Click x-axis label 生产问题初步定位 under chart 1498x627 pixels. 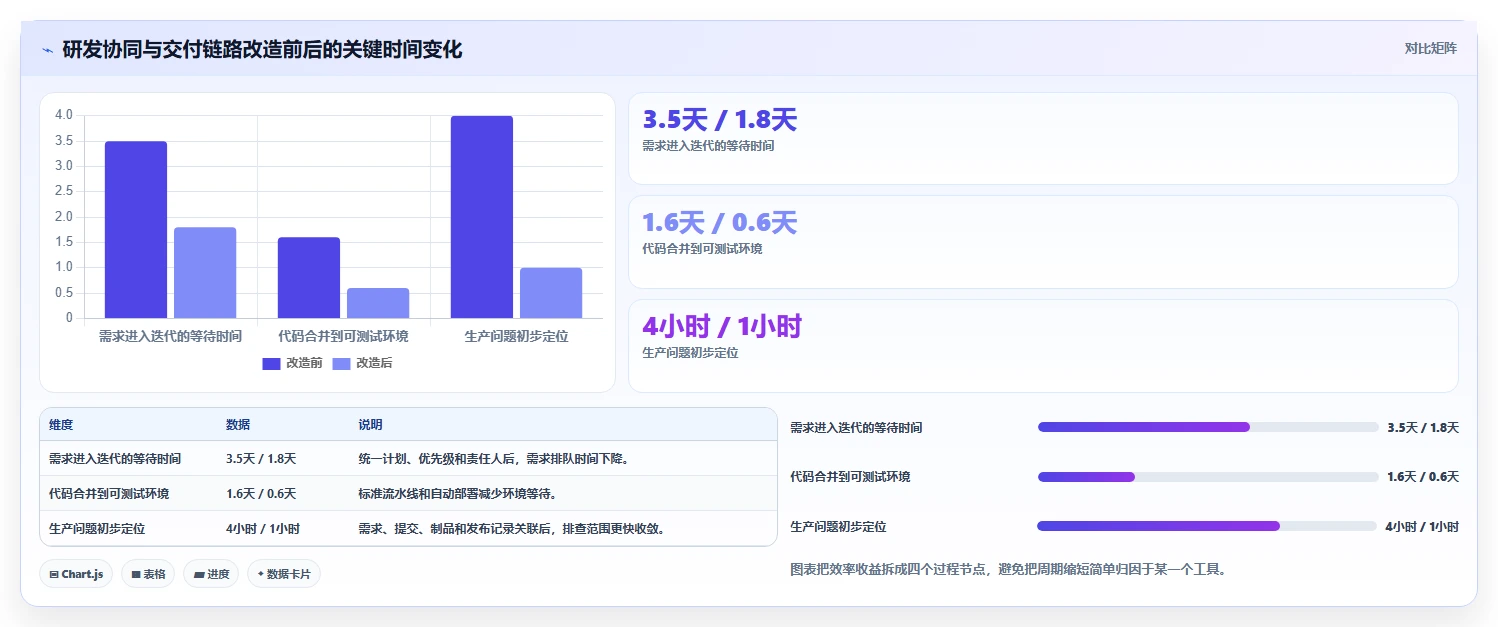click(x=517, y=337)
